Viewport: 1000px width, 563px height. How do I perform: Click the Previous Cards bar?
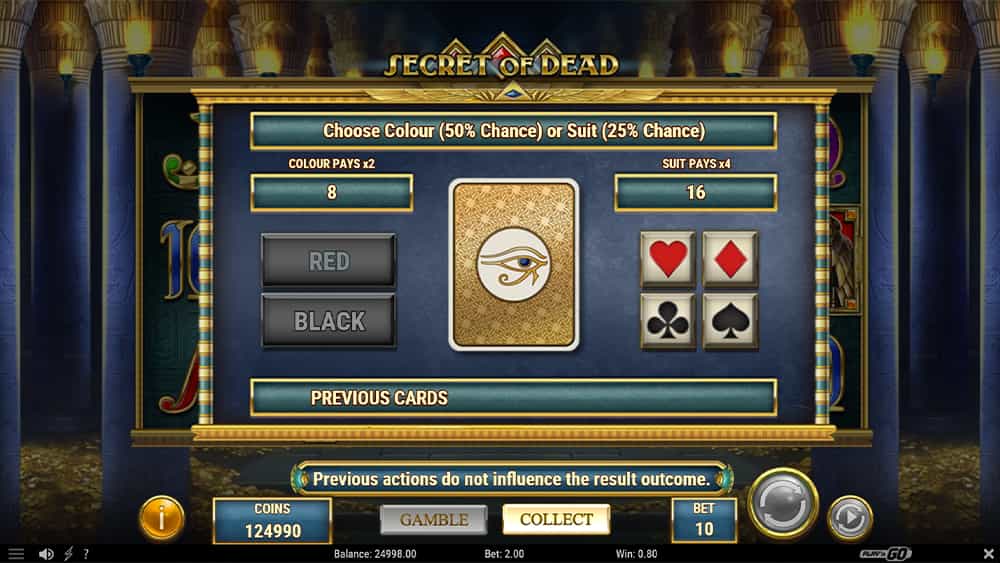click(513, 398)
